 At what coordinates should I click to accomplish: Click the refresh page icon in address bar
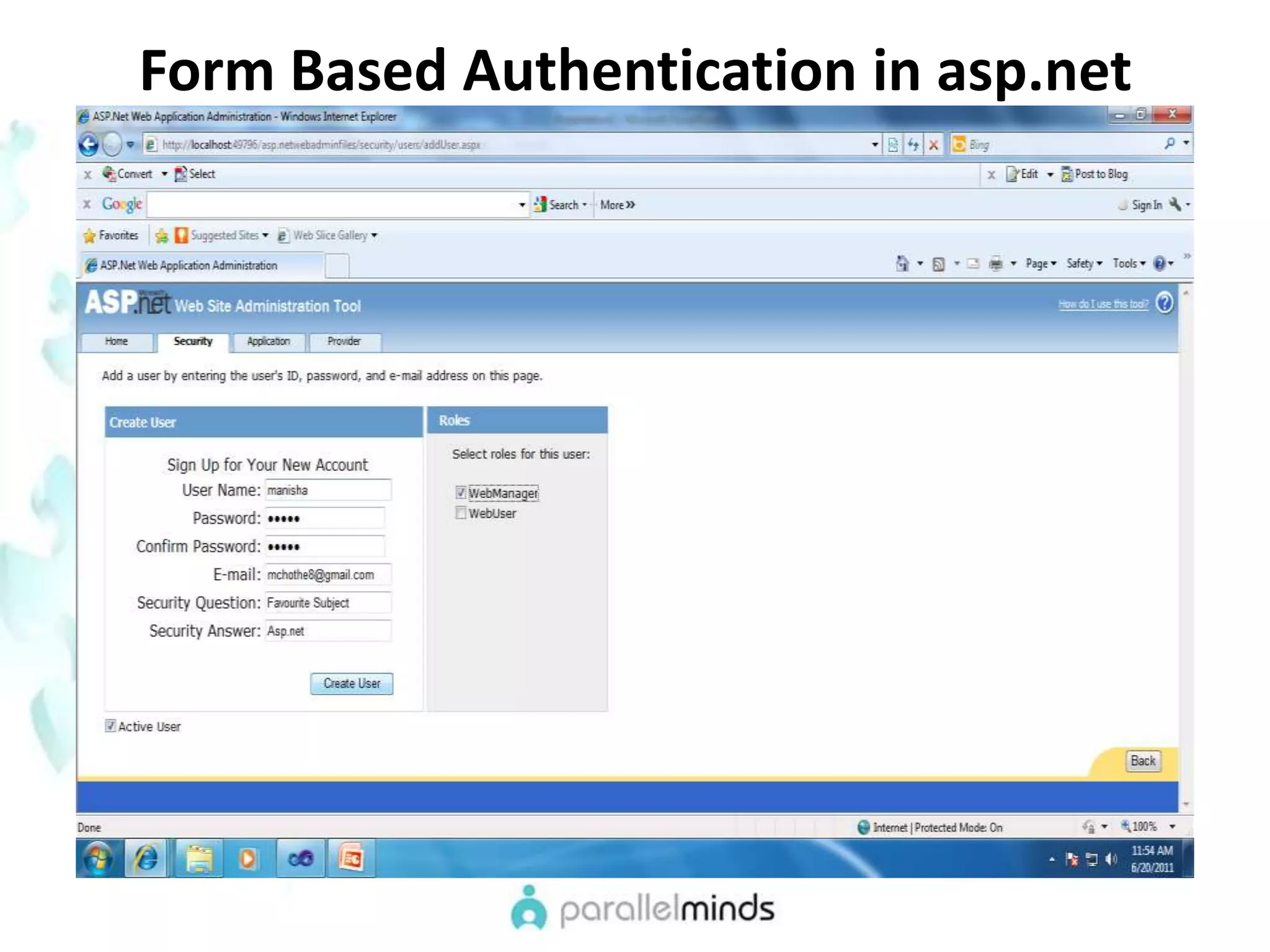[913, 145]
